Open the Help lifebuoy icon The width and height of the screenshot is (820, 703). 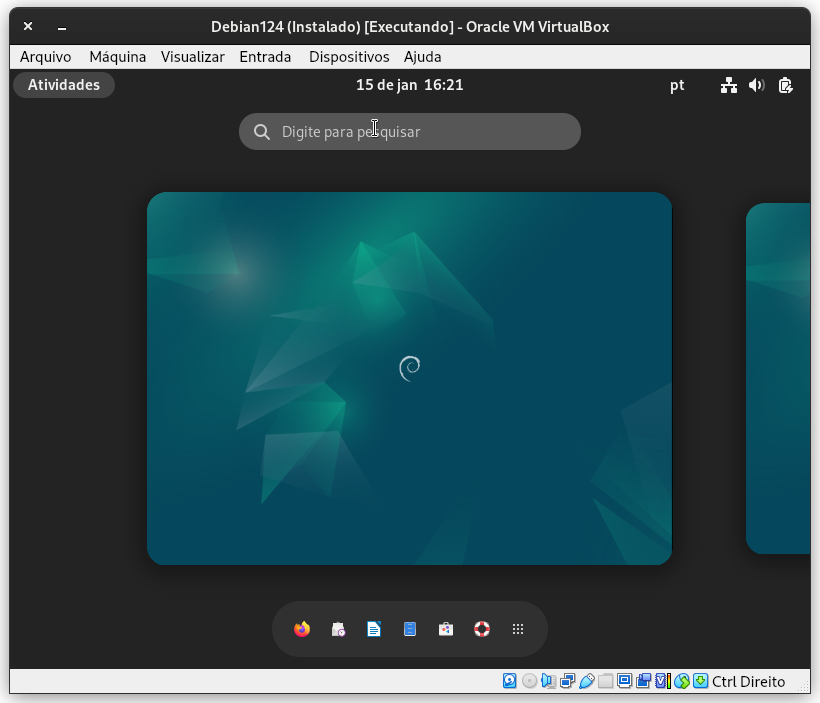pos(482,629)
